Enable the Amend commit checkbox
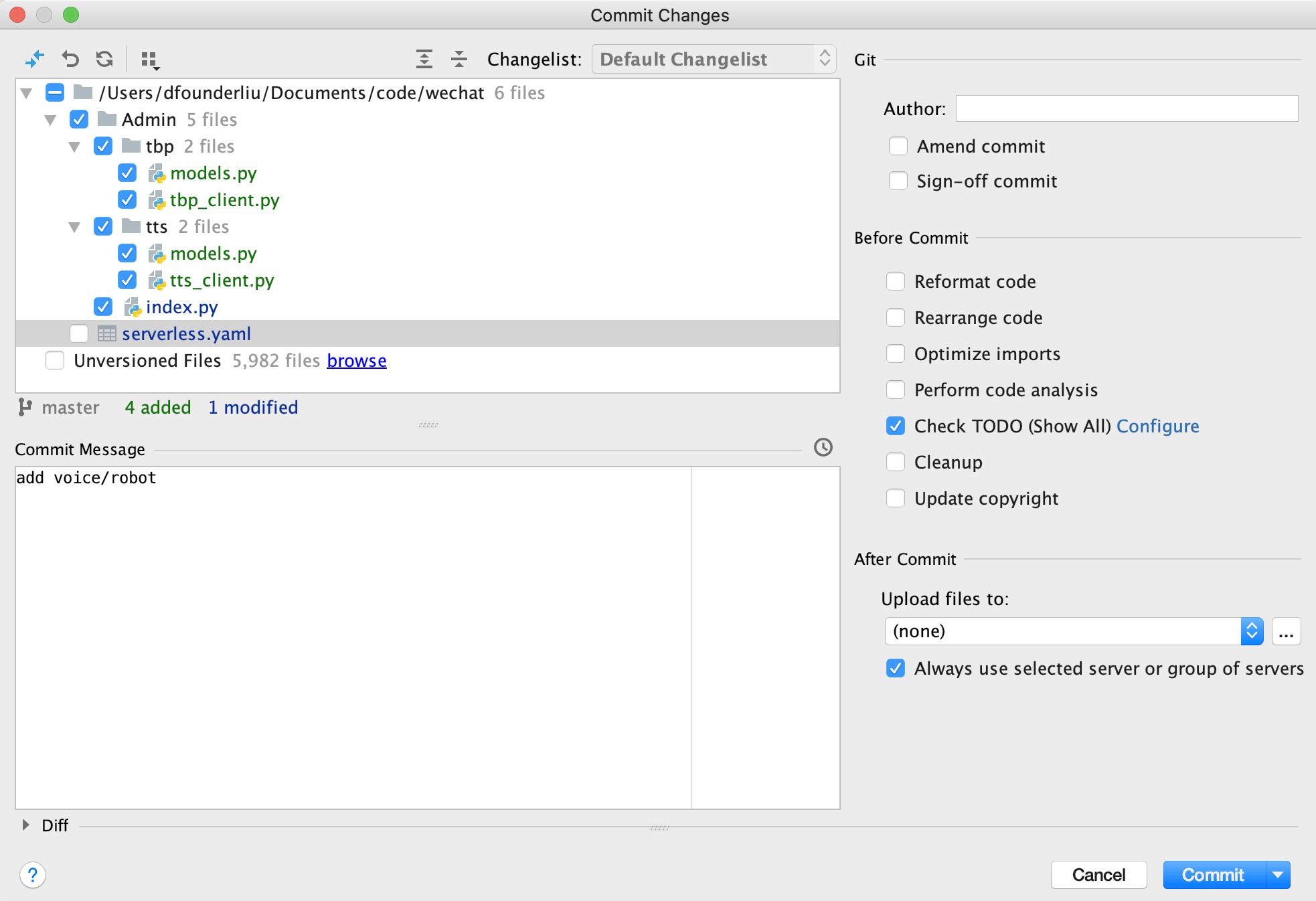Viewport: 1316px width, 901px height. click(898, 146)
